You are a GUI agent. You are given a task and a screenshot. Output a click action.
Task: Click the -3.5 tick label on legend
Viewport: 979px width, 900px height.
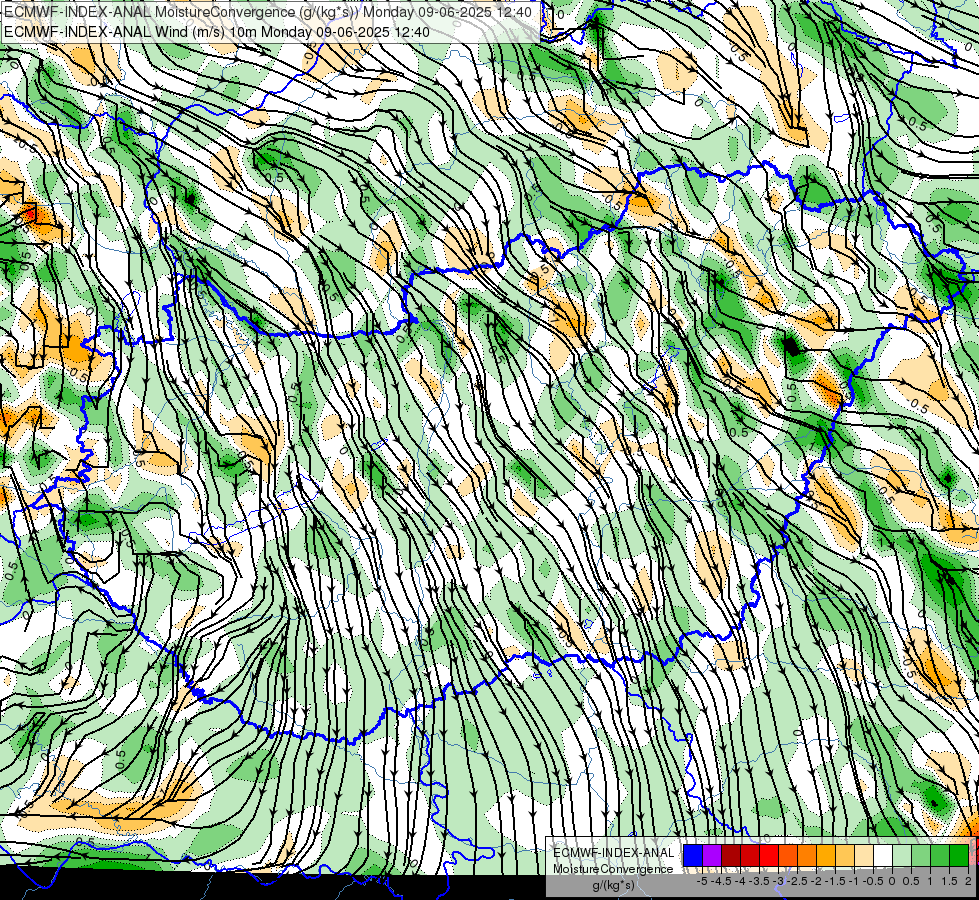tap(759, 881)
